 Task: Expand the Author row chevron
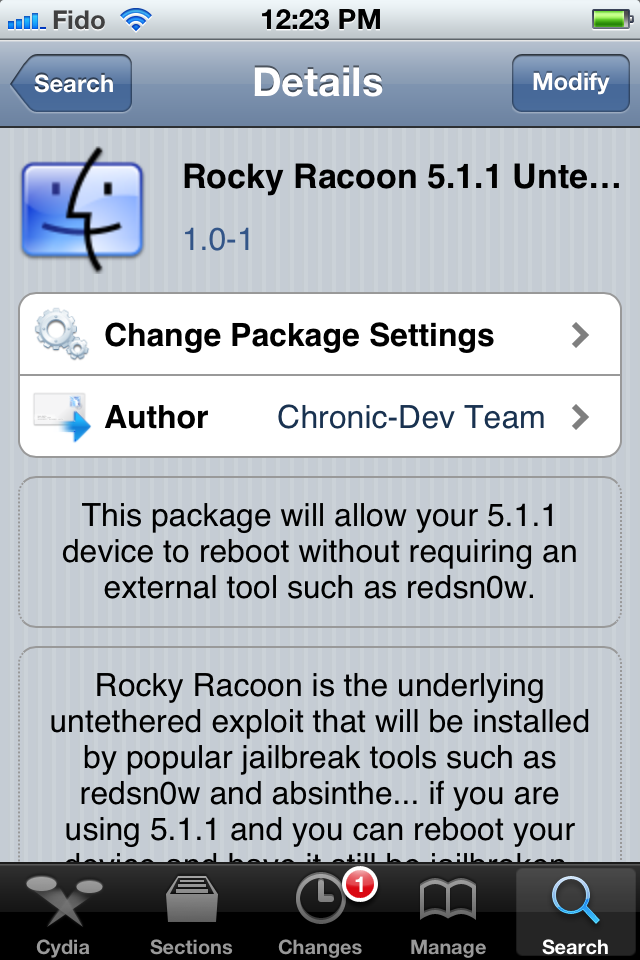coord(580,417)
